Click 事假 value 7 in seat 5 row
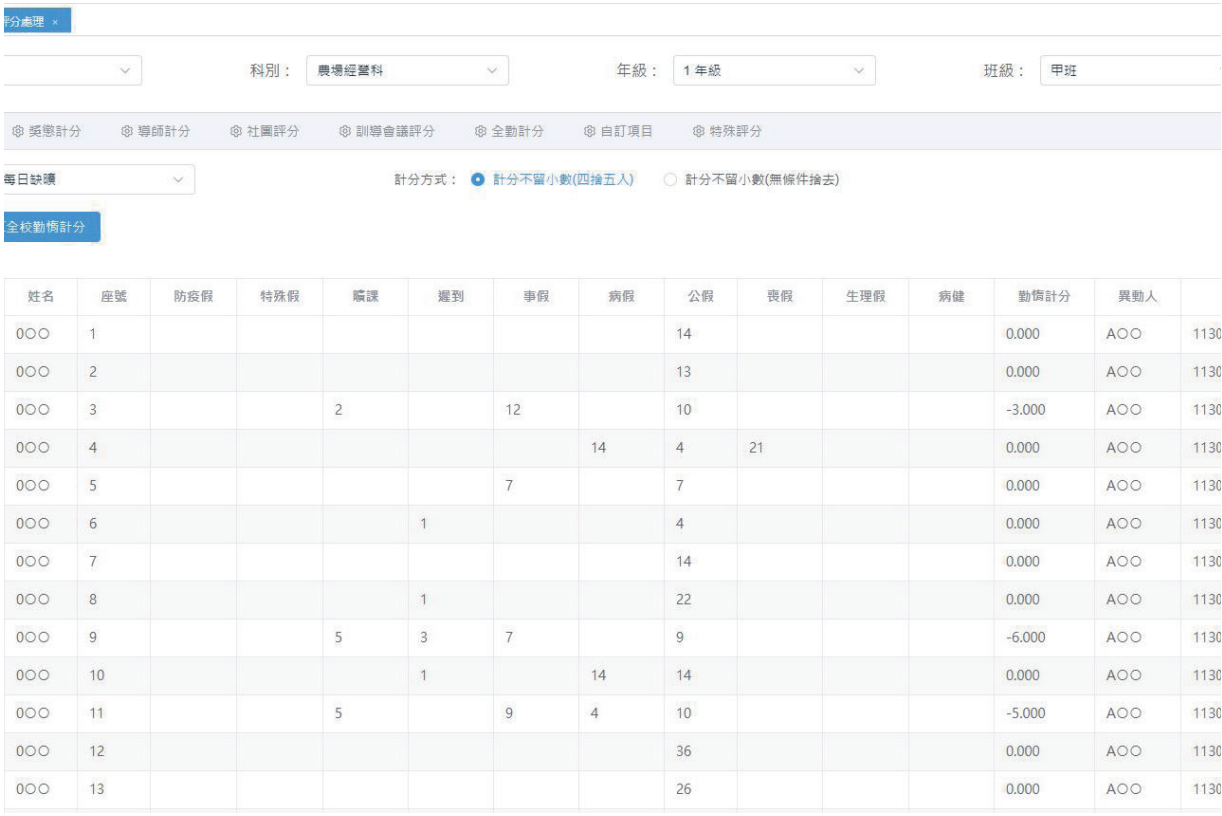This screenshot has height=816, width=1222. (x=509, y=486)
